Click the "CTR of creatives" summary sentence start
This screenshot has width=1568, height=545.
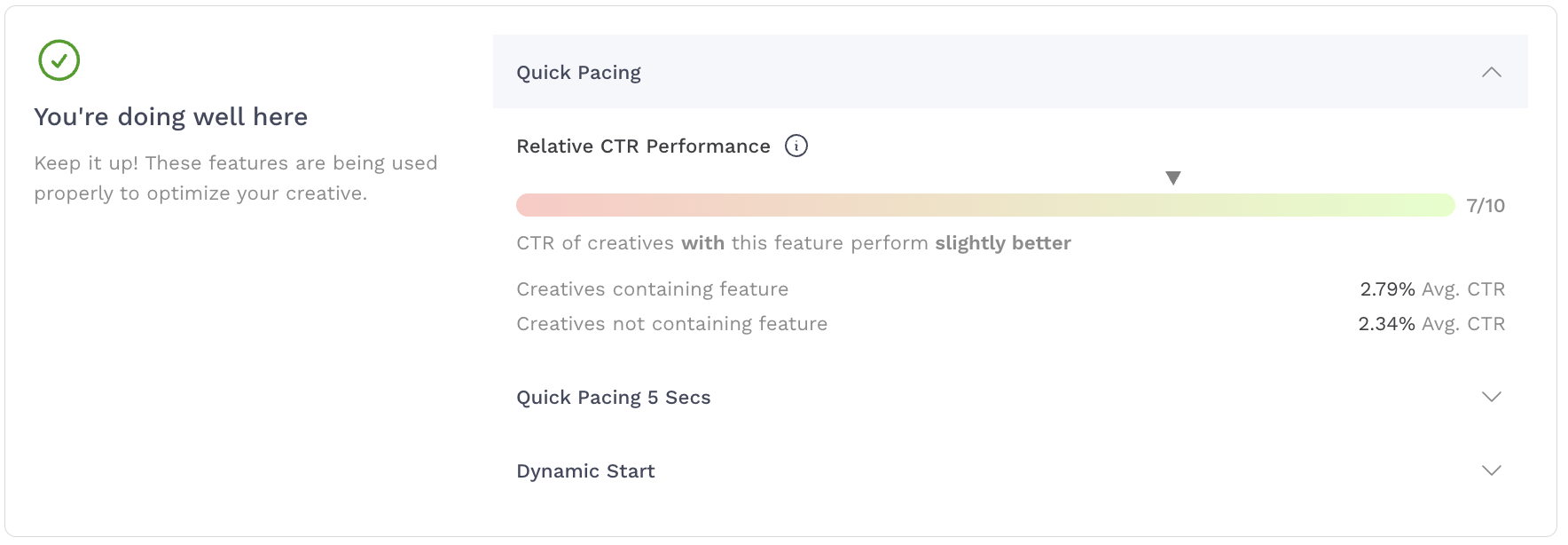pyautogui.click(x=594, y=243)
